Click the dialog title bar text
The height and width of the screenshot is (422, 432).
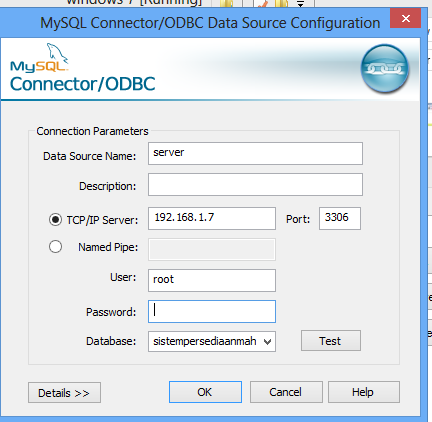(210, 23)
